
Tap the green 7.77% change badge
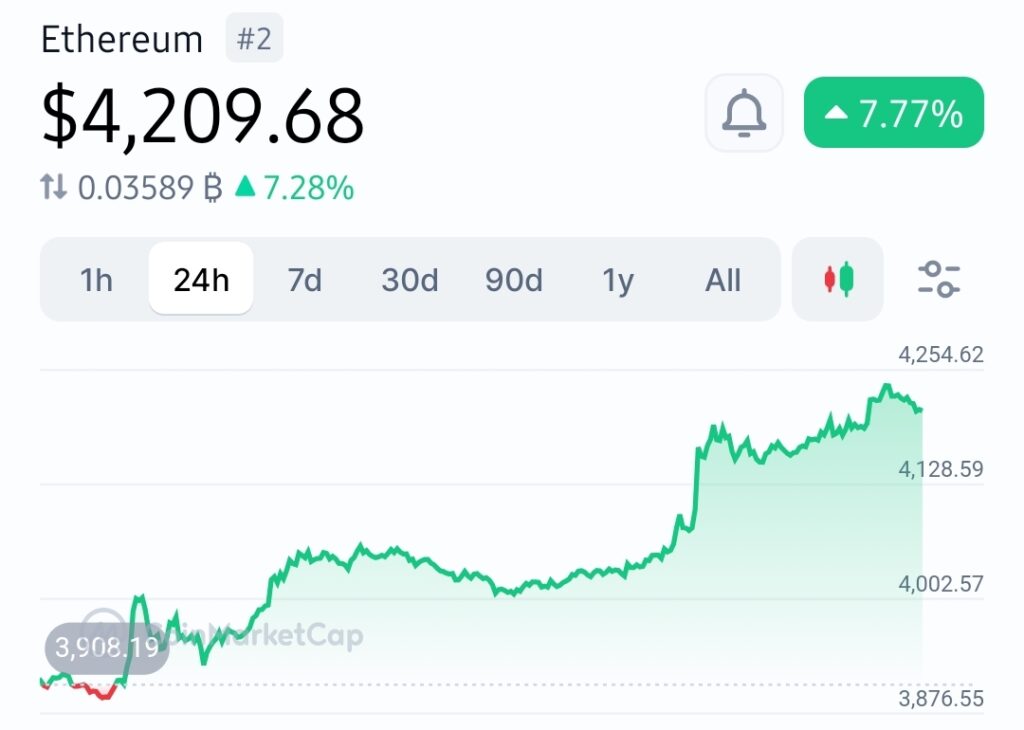pos(893,113)
